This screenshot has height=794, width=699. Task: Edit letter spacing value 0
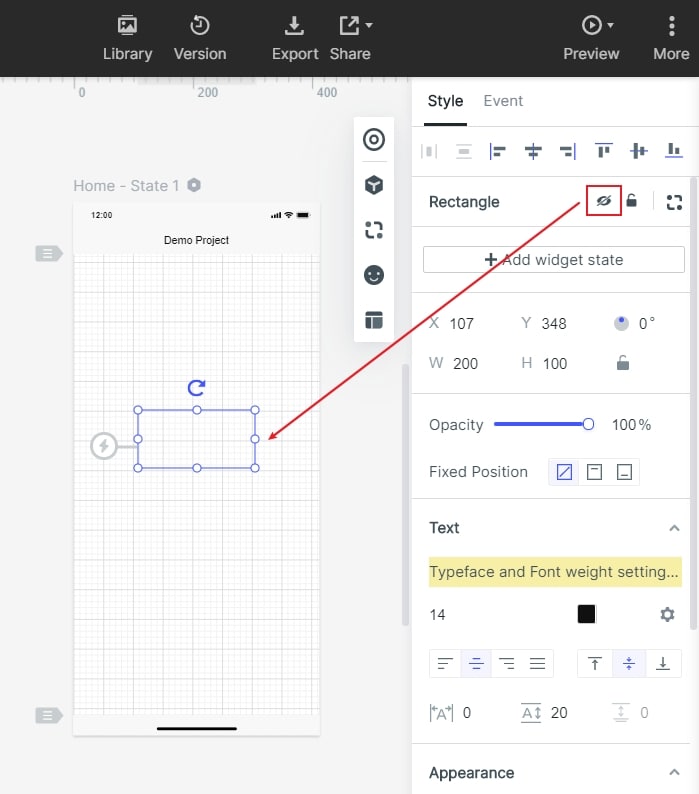coord(467,713)
